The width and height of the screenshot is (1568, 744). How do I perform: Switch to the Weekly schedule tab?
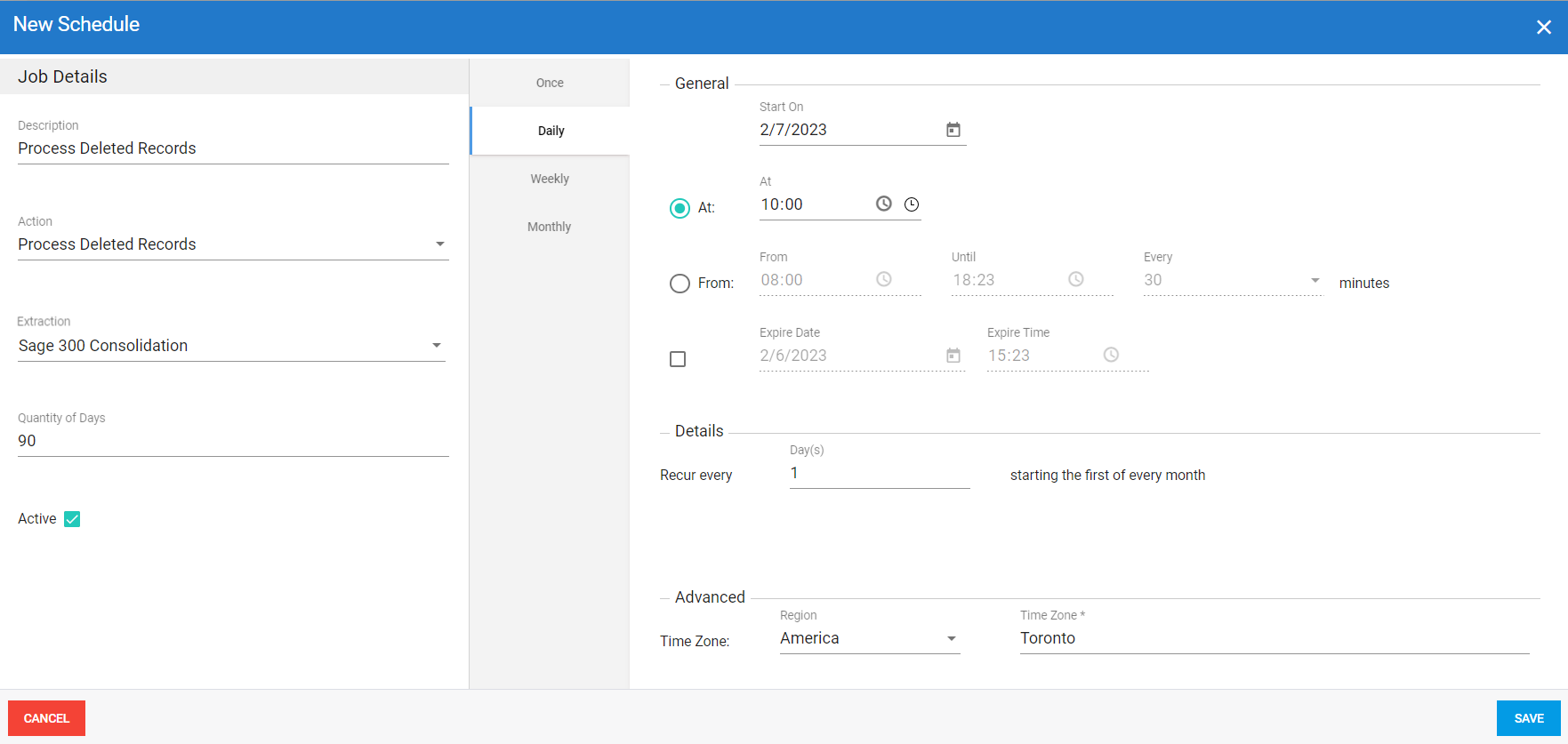coord(550,179)
